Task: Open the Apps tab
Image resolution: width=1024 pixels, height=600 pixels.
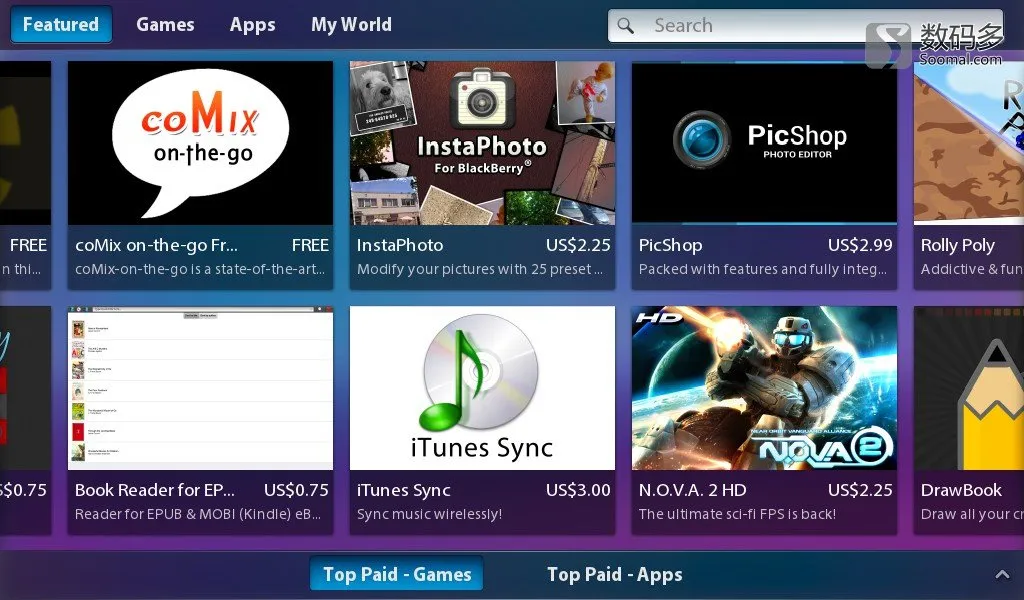Action: click(252, 25)
